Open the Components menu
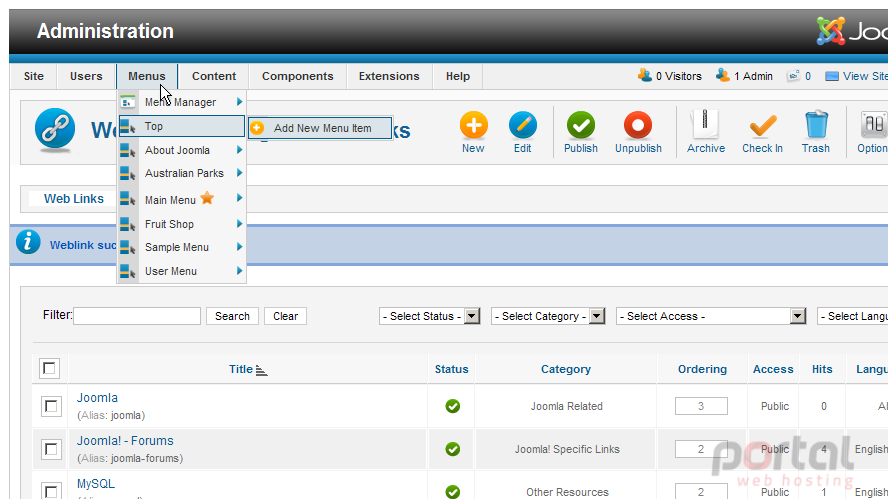889x500 pixels. (298, 76)
